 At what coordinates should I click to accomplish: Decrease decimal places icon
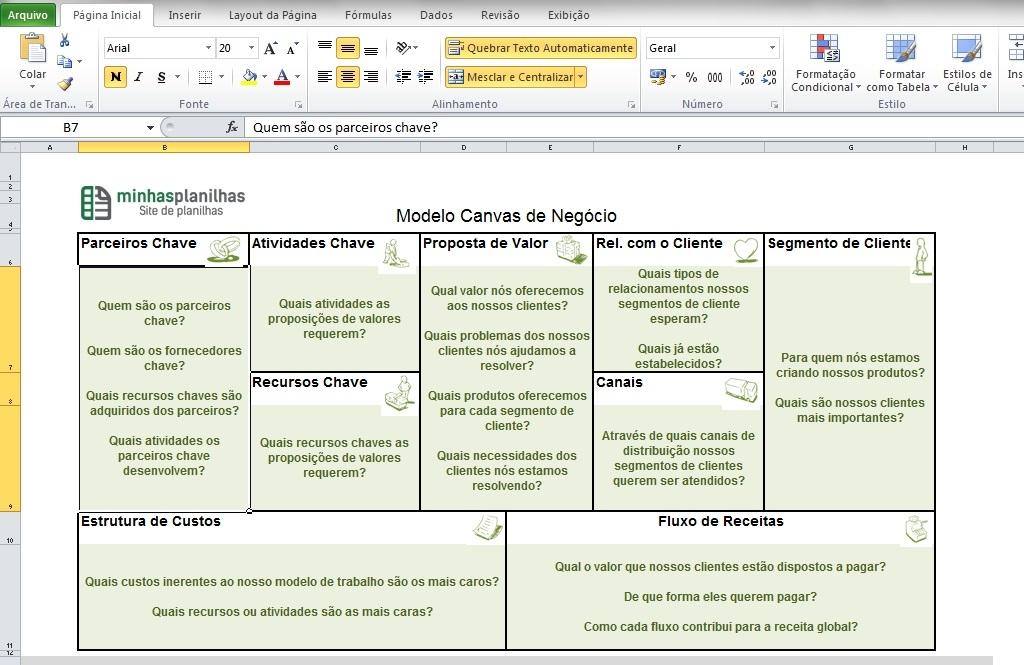click(x=769, y=77)
